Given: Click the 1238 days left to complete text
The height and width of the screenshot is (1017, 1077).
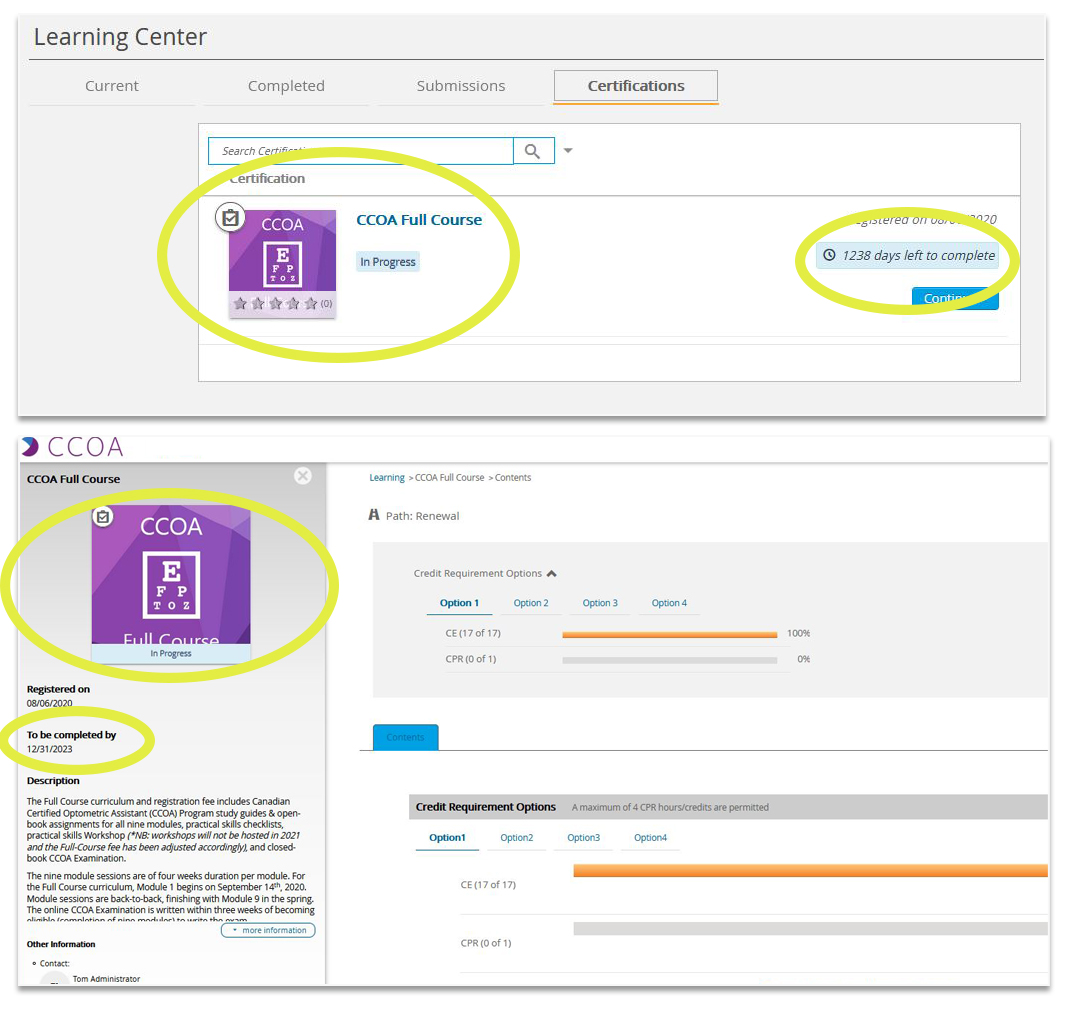Looking at the screenshot, I should [918, 255].
